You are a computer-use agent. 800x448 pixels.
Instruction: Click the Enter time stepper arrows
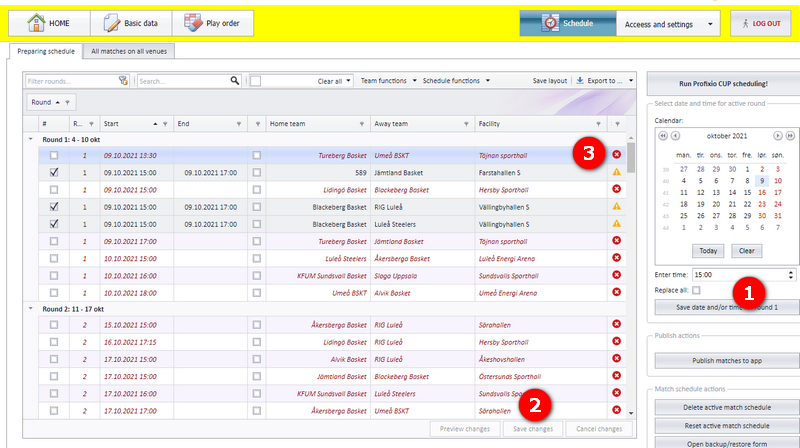click(791, 275)
